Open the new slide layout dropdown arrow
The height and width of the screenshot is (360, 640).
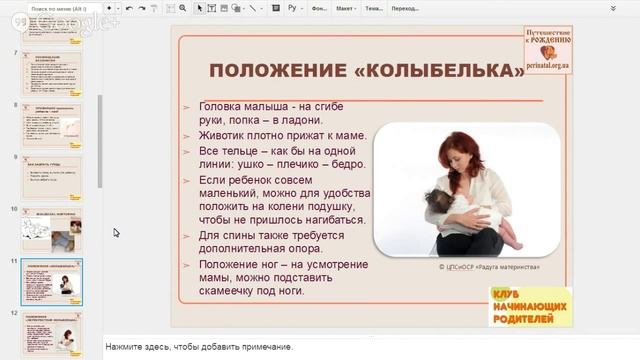tap(118, 8)
